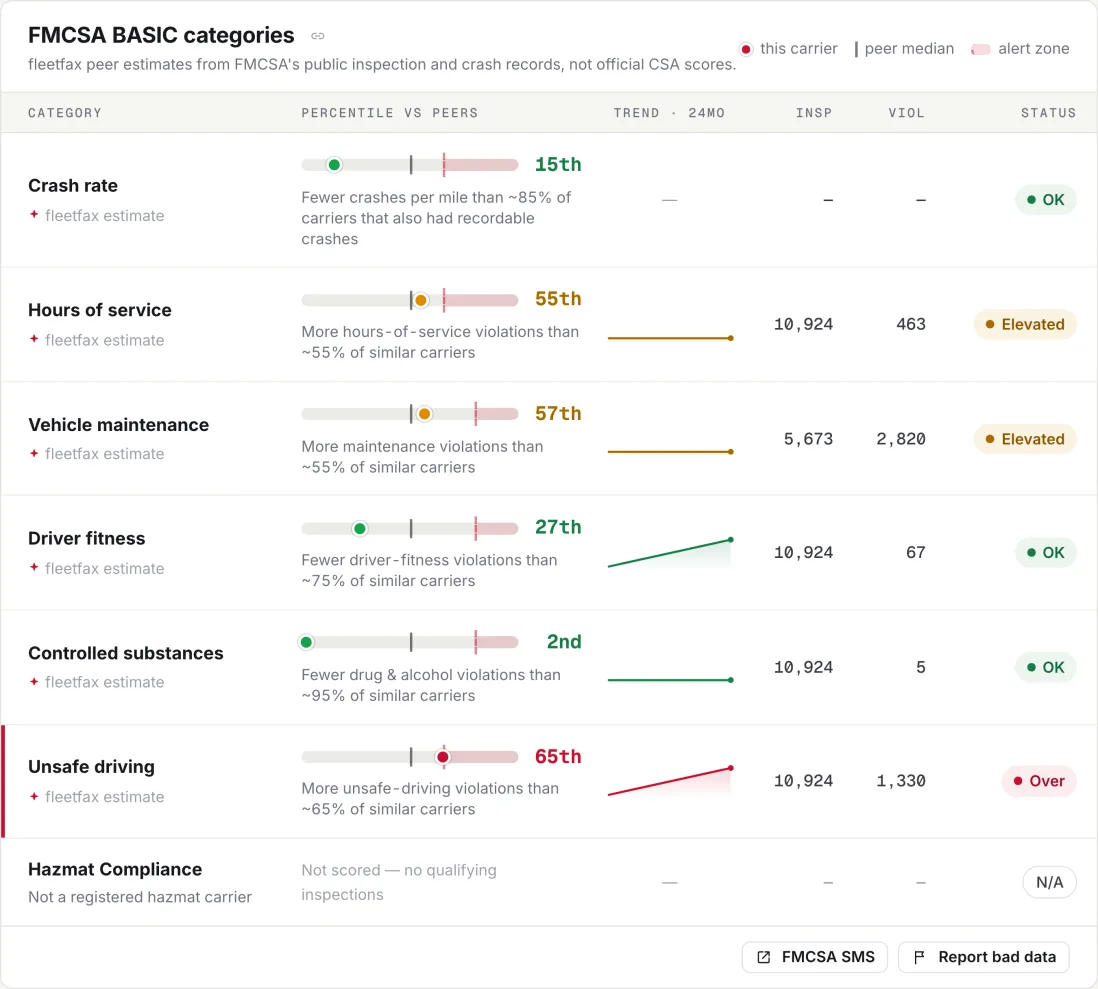Image resolution: width=1098 pixels, height=989 pixels.
Task: Click fleetfax estimate star under Hours of service
Action: click(x=34, y=340)
